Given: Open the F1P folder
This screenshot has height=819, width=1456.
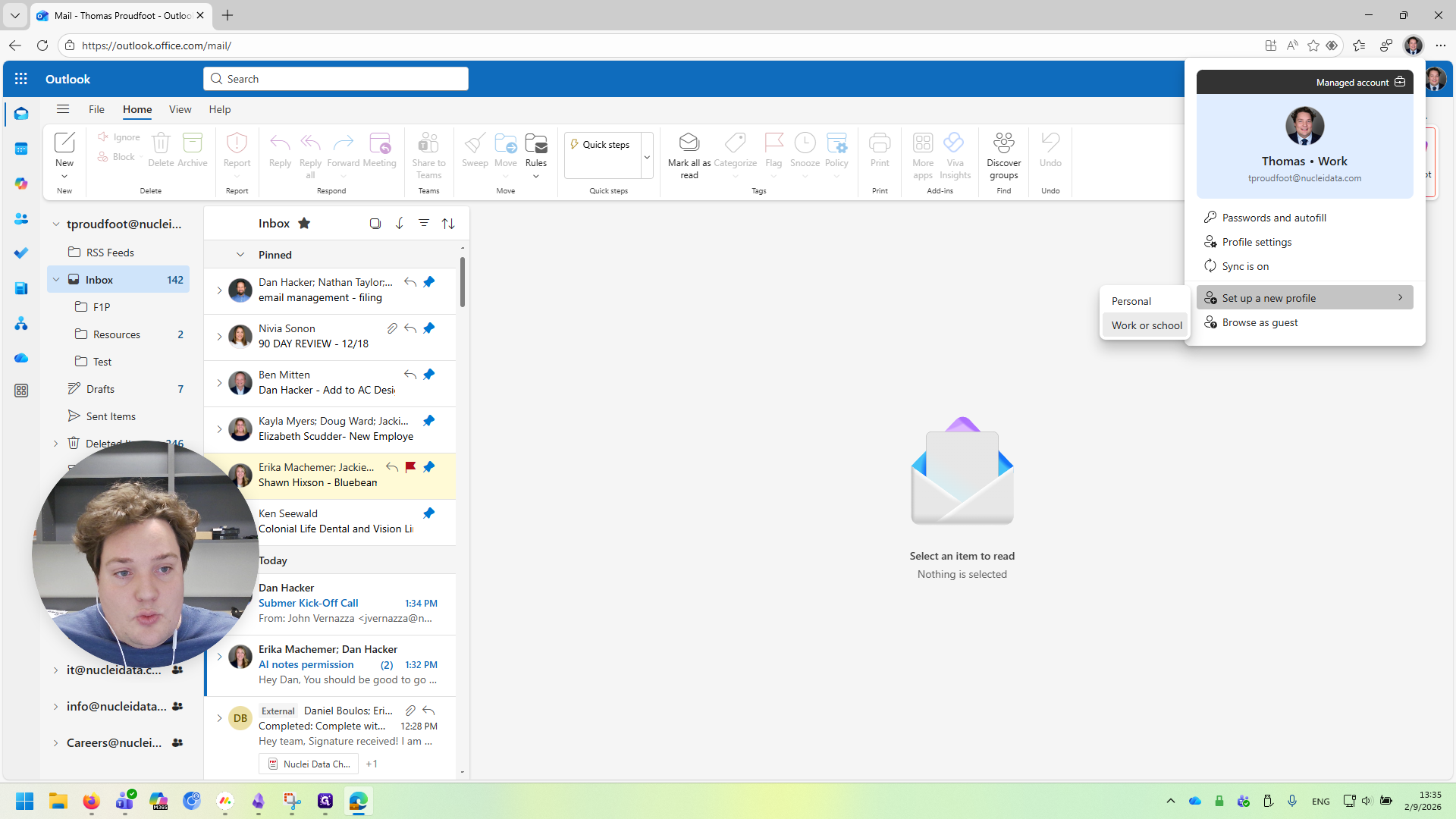Looking at the screenshot, I should 118,307.
